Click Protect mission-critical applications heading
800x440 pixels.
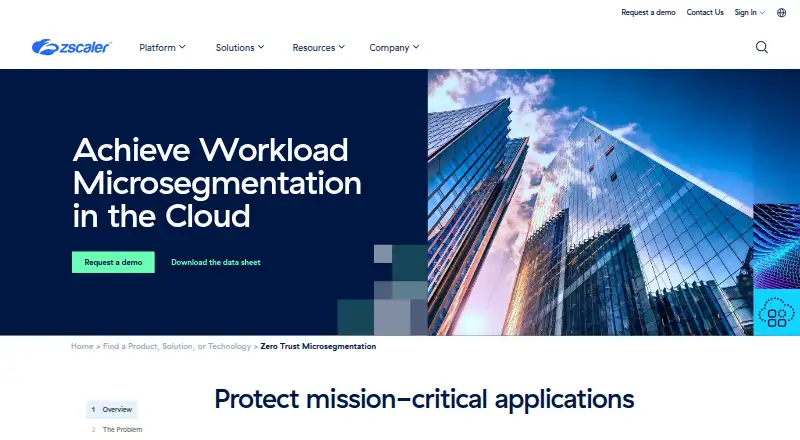pyautogui.click(x=424, y=399)
